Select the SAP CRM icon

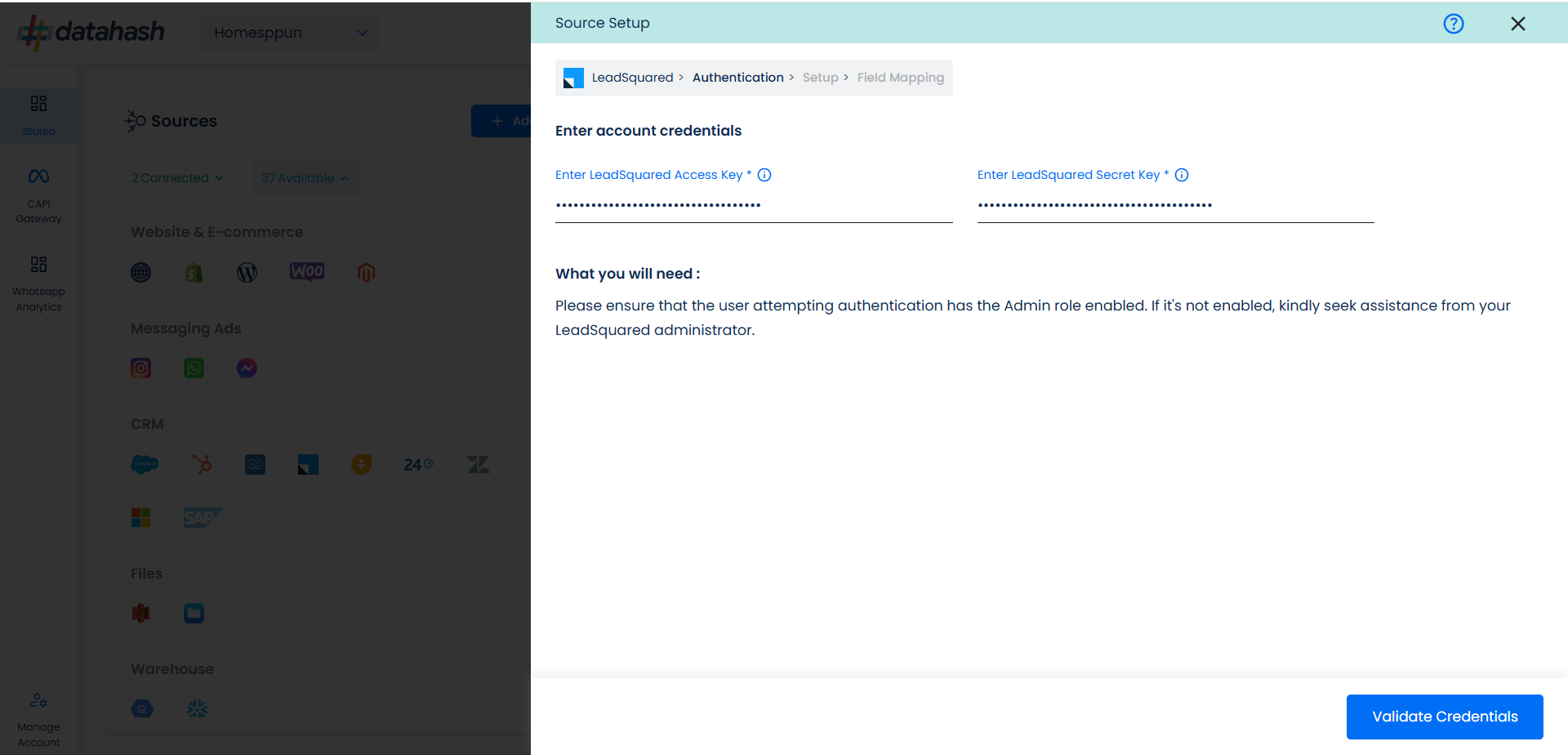pyautogui.click(x=203, y=517)
